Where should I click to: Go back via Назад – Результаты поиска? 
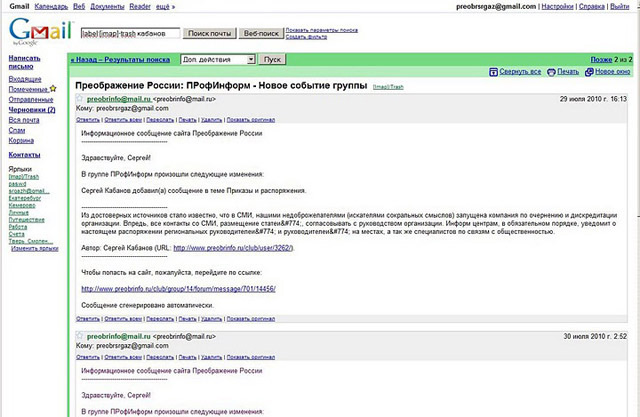tap(120, 60)
